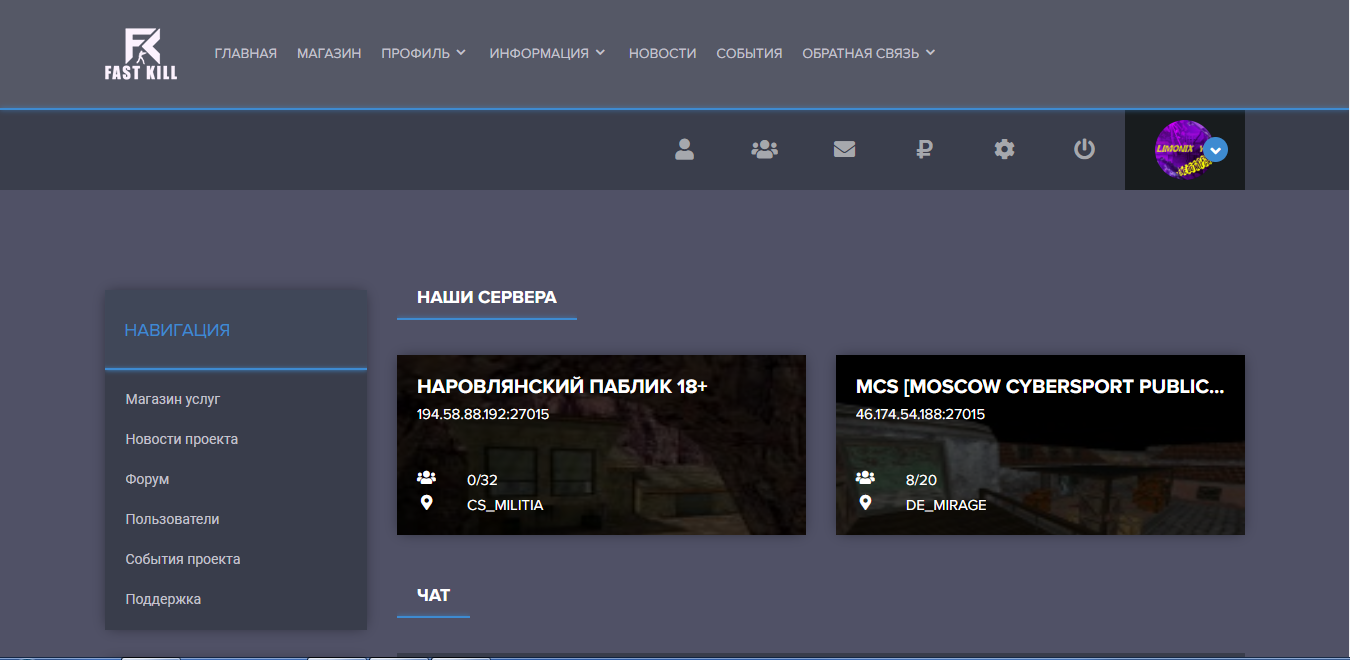Click players icon beside 0/32
Image resolution: width=1350 pixels, height=660 pixels.
coord(427,478)
